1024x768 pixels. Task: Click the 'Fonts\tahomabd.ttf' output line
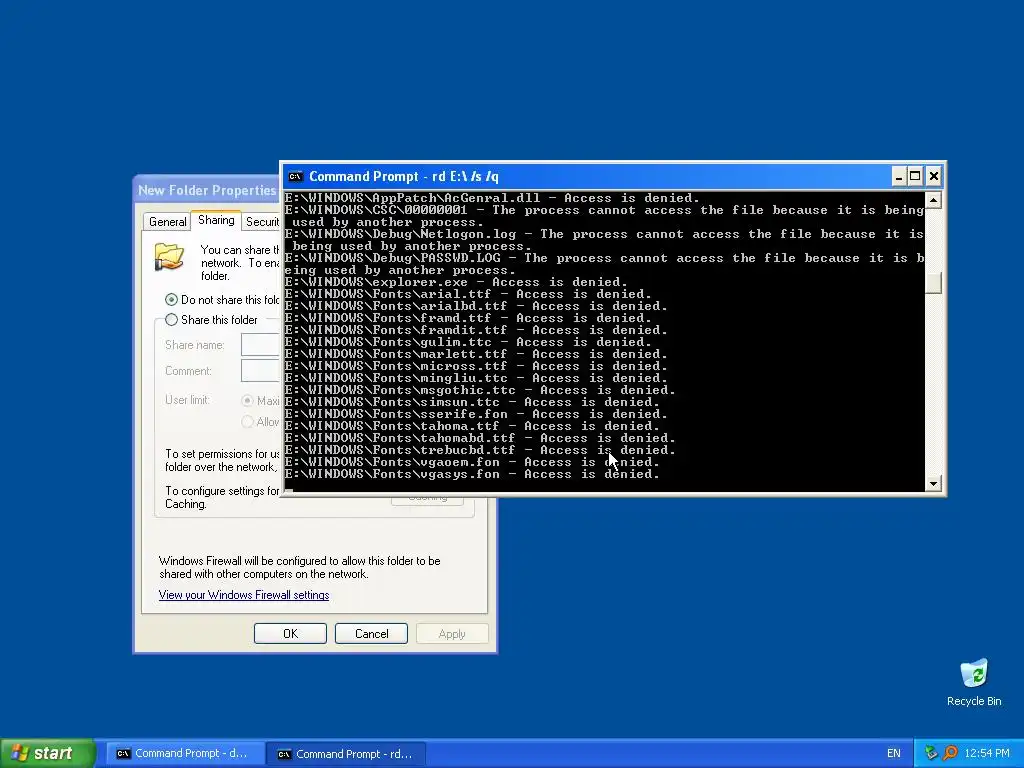pos(480,438)
